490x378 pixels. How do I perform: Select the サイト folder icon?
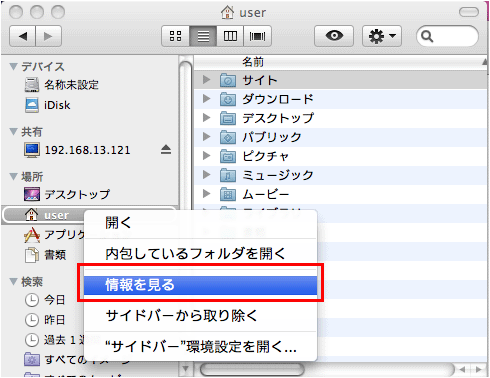tap(228, 80)
